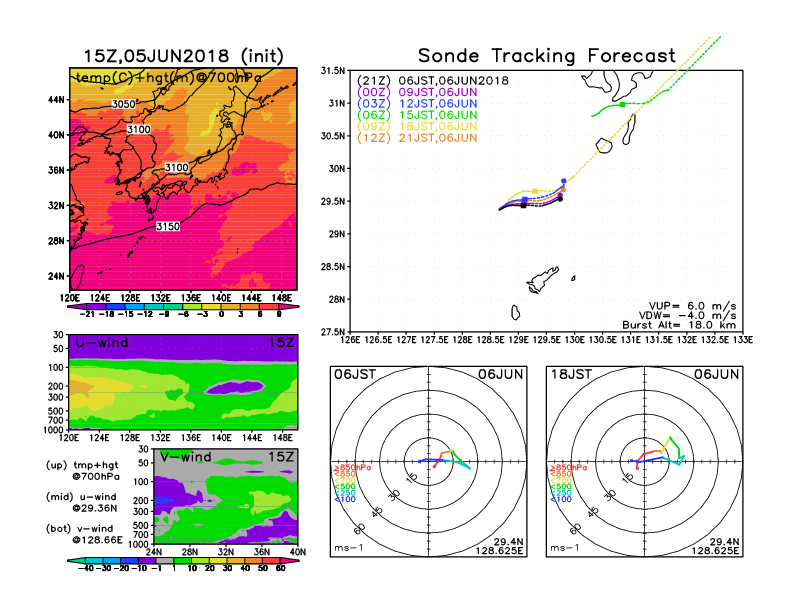Image resolution: width=792 pixels, height=612 pixels.
Task: Click '<100' legend in 18JST hodograph
Action: coord(561,499)
